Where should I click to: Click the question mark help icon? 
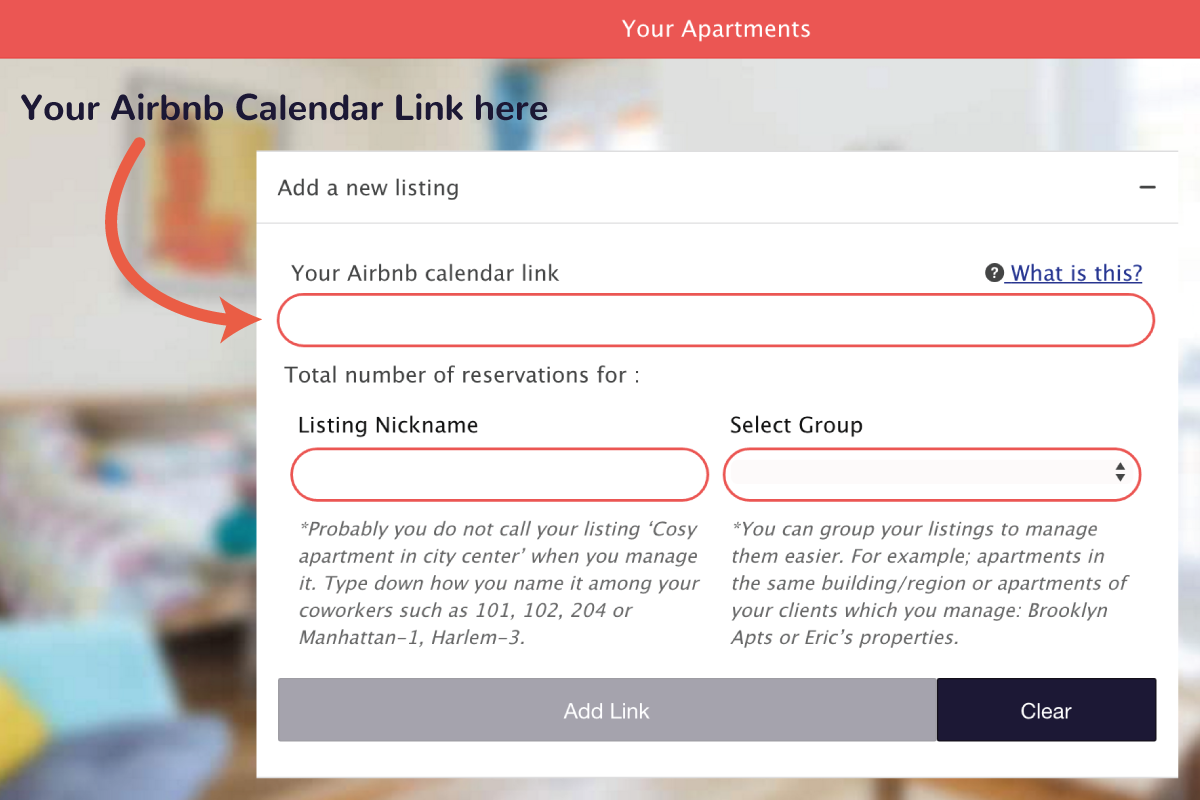pyautogui.click(x=994, y=273)
